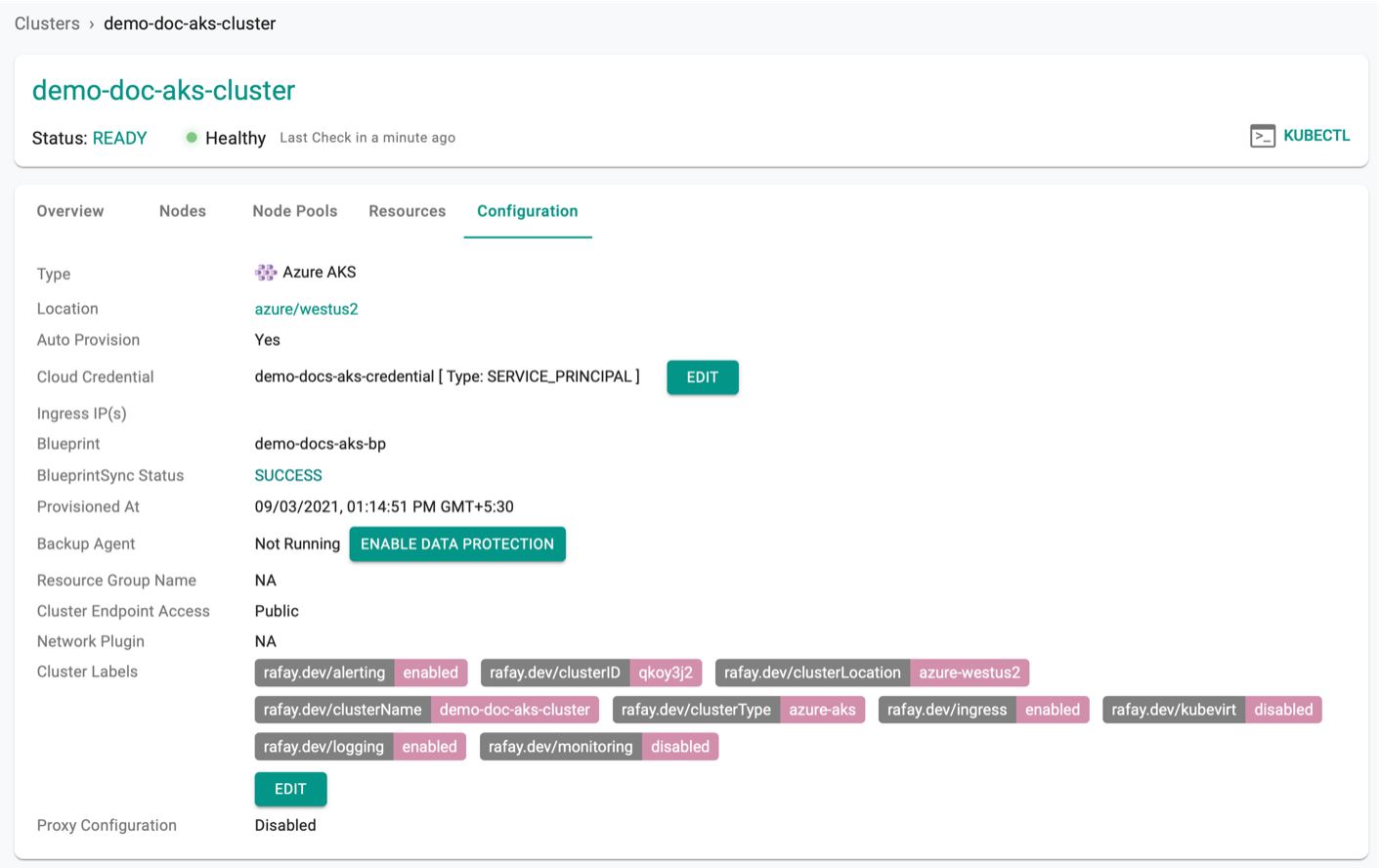Switch to the Overview tab
Screen dimensions: 1380x868
[x=70, y=211]
